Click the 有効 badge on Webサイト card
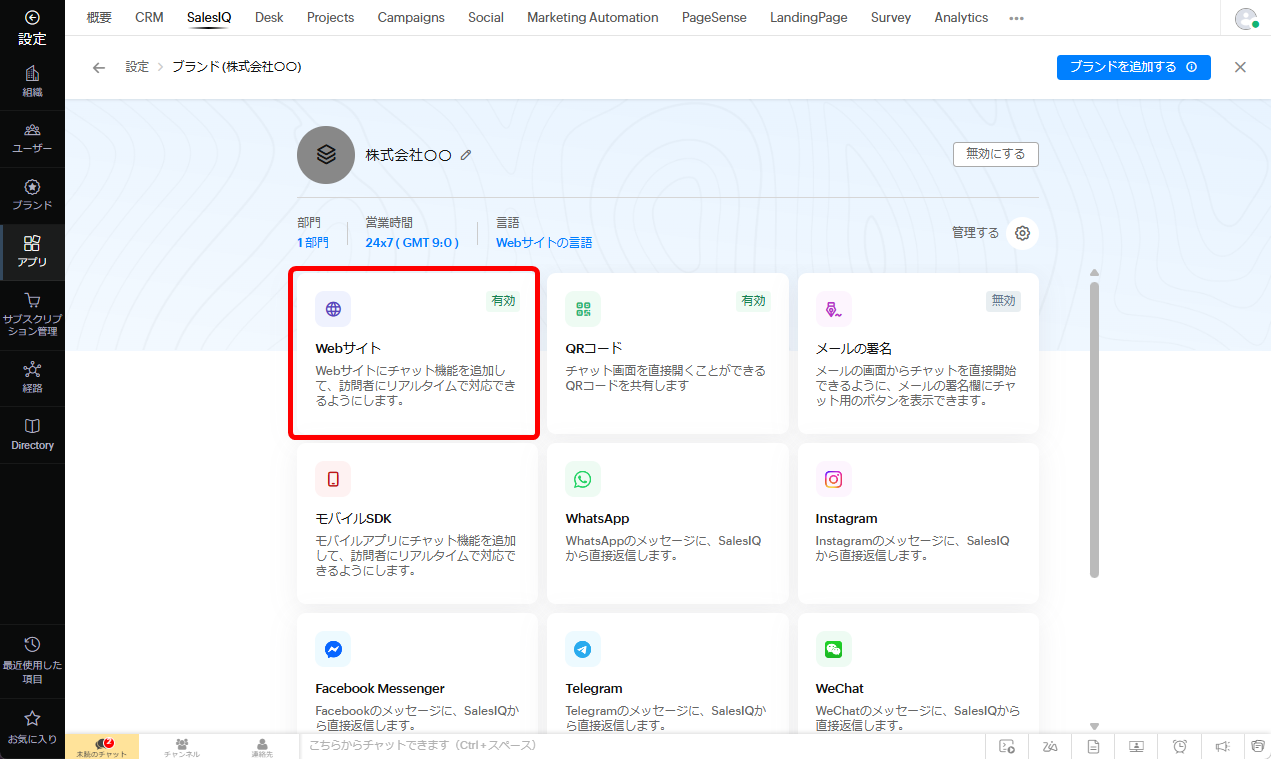 point(504,301)
